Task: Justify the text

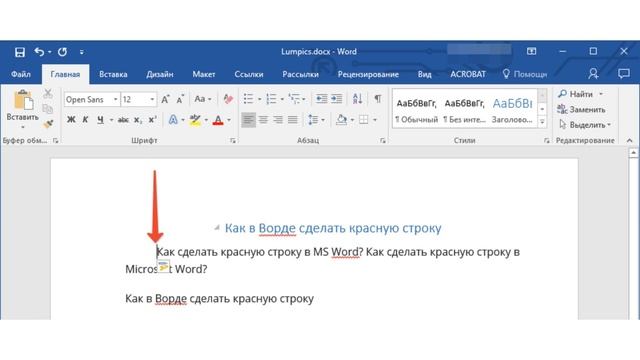Action: point(293,120)
